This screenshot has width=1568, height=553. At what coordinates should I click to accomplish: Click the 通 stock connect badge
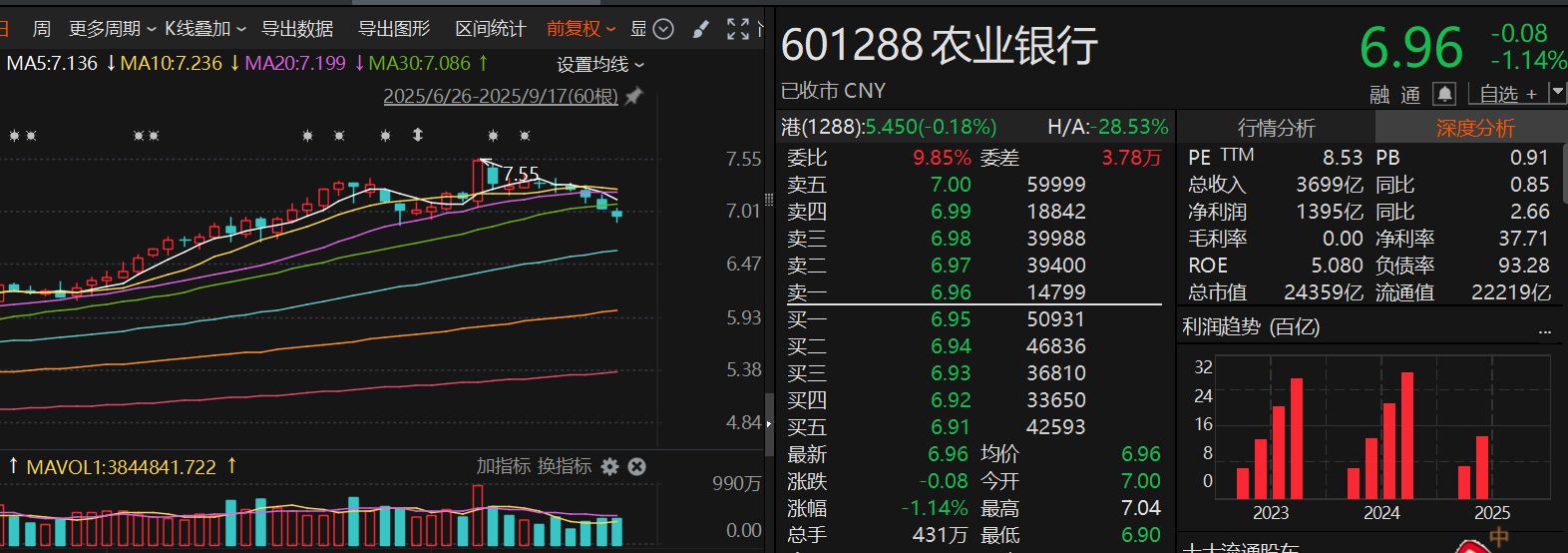point(1410,95)
